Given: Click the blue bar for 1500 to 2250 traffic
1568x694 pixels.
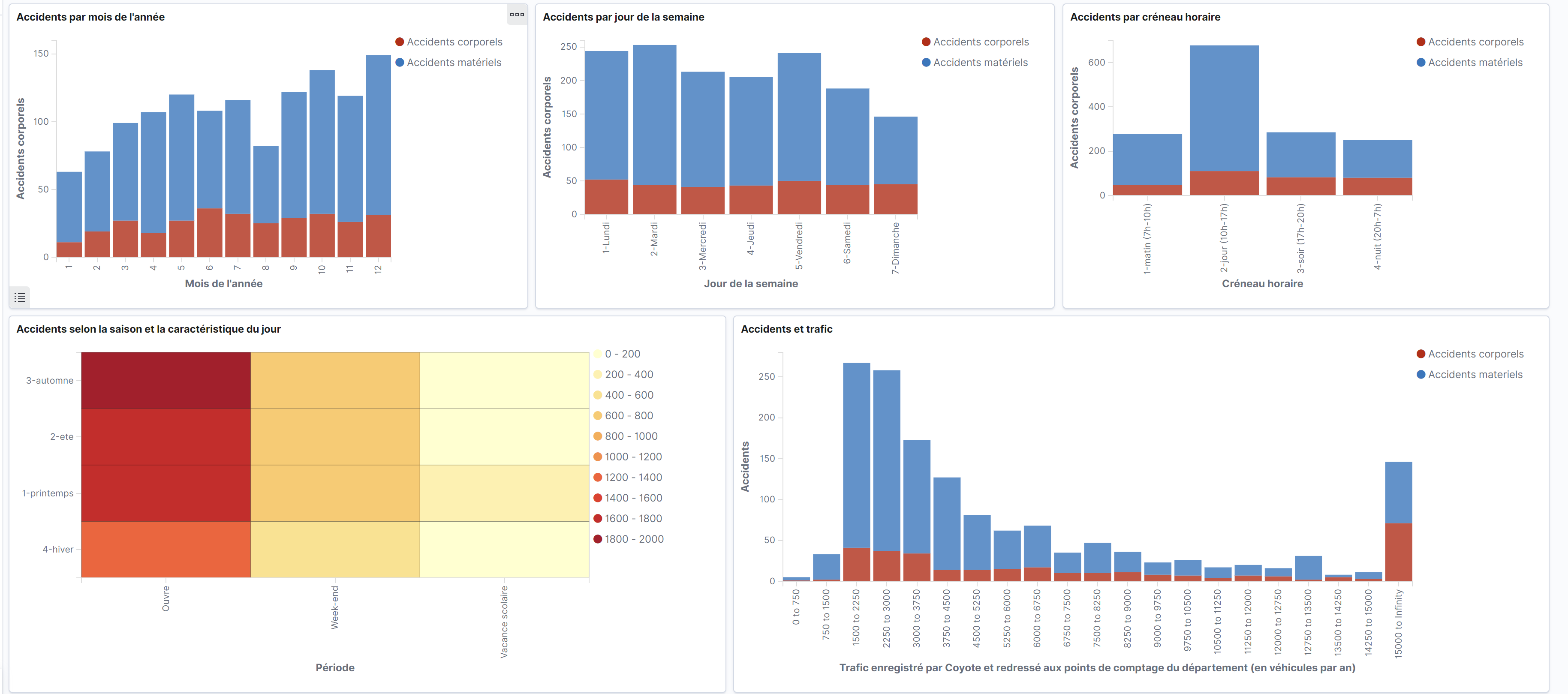Looking at the screenshot, I should click(x=856, y=455).
